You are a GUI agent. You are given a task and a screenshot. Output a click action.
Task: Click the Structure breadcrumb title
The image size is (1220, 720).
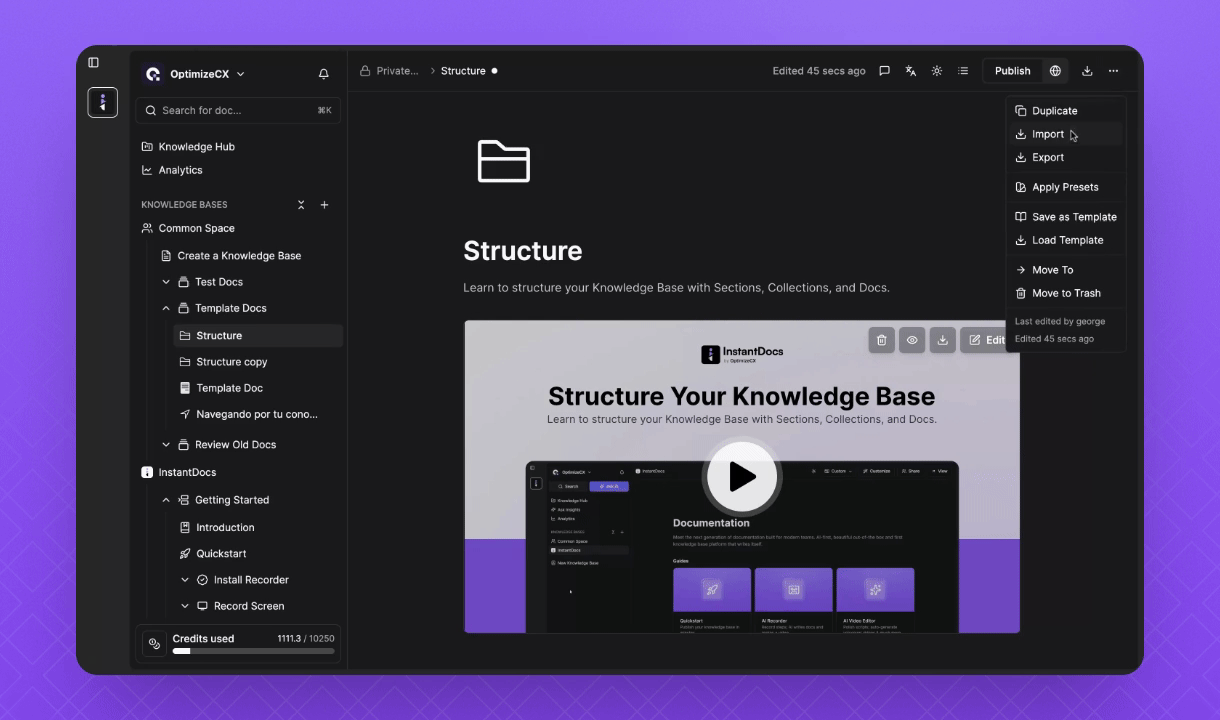tap(463, 71)
